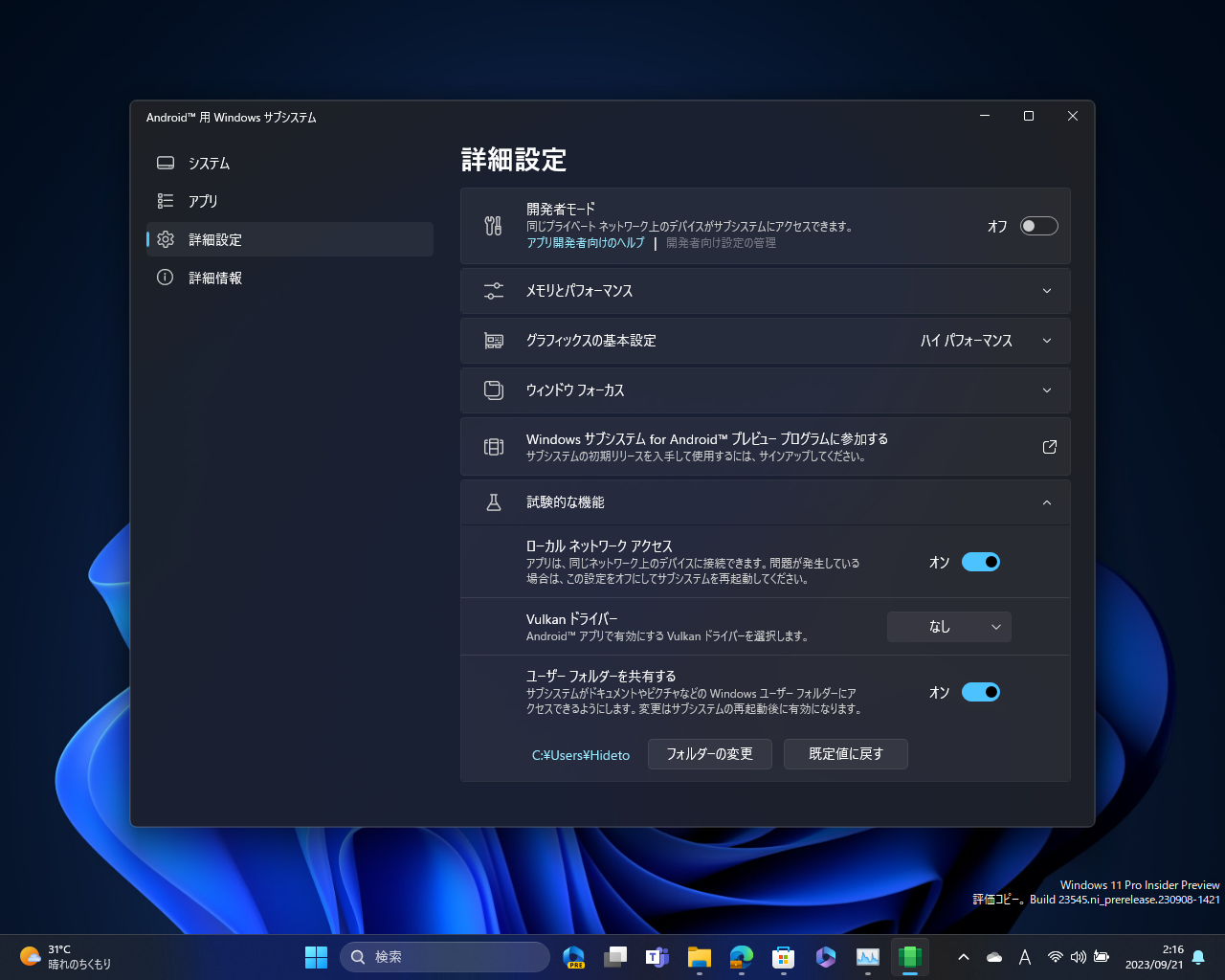Disable ローカル ネットワーク アクセス toggle
The width and height of the screenshot is (1225, 980).
pos(980,562)
